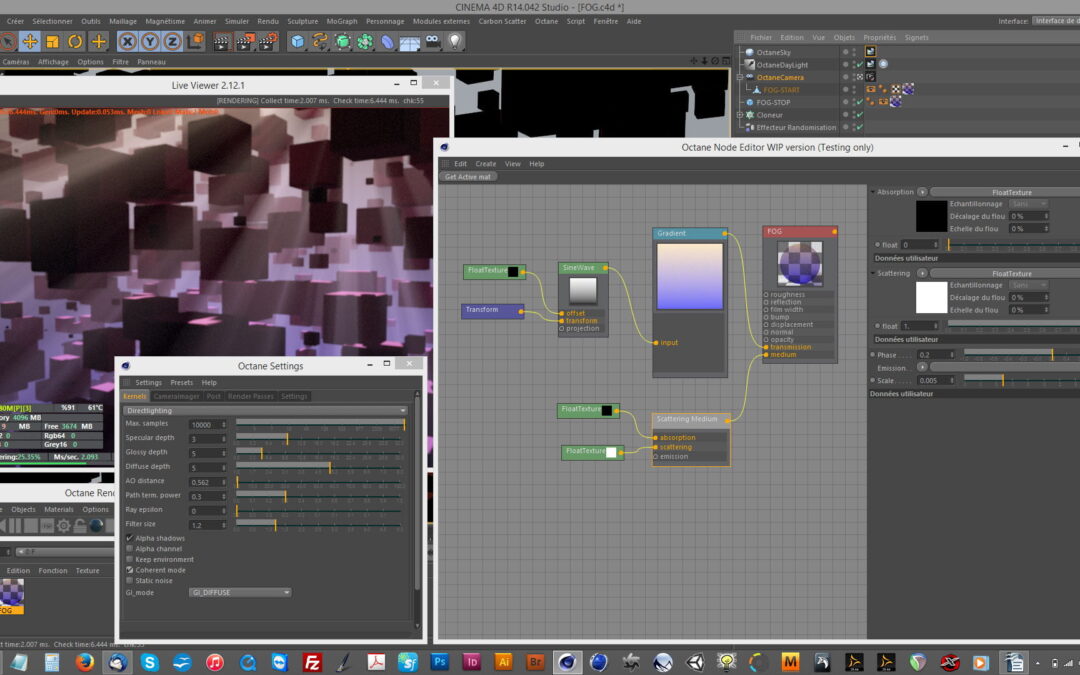Add a Cube primitive from toolbar
Viewport: 1080px width, 675px height.
point(297,41)
